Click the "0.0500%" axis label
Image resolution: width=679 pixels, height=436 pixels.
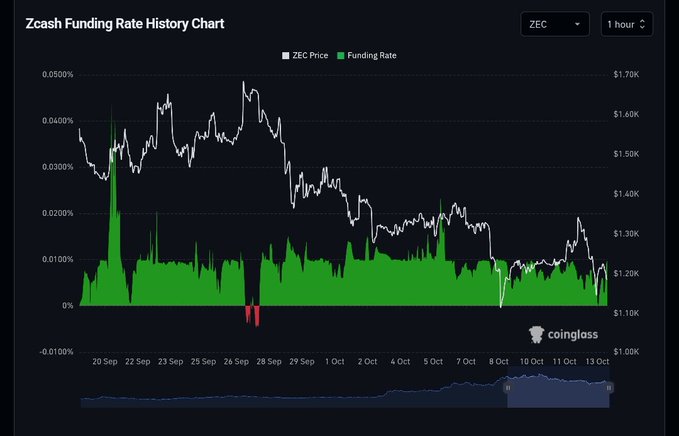58,74
